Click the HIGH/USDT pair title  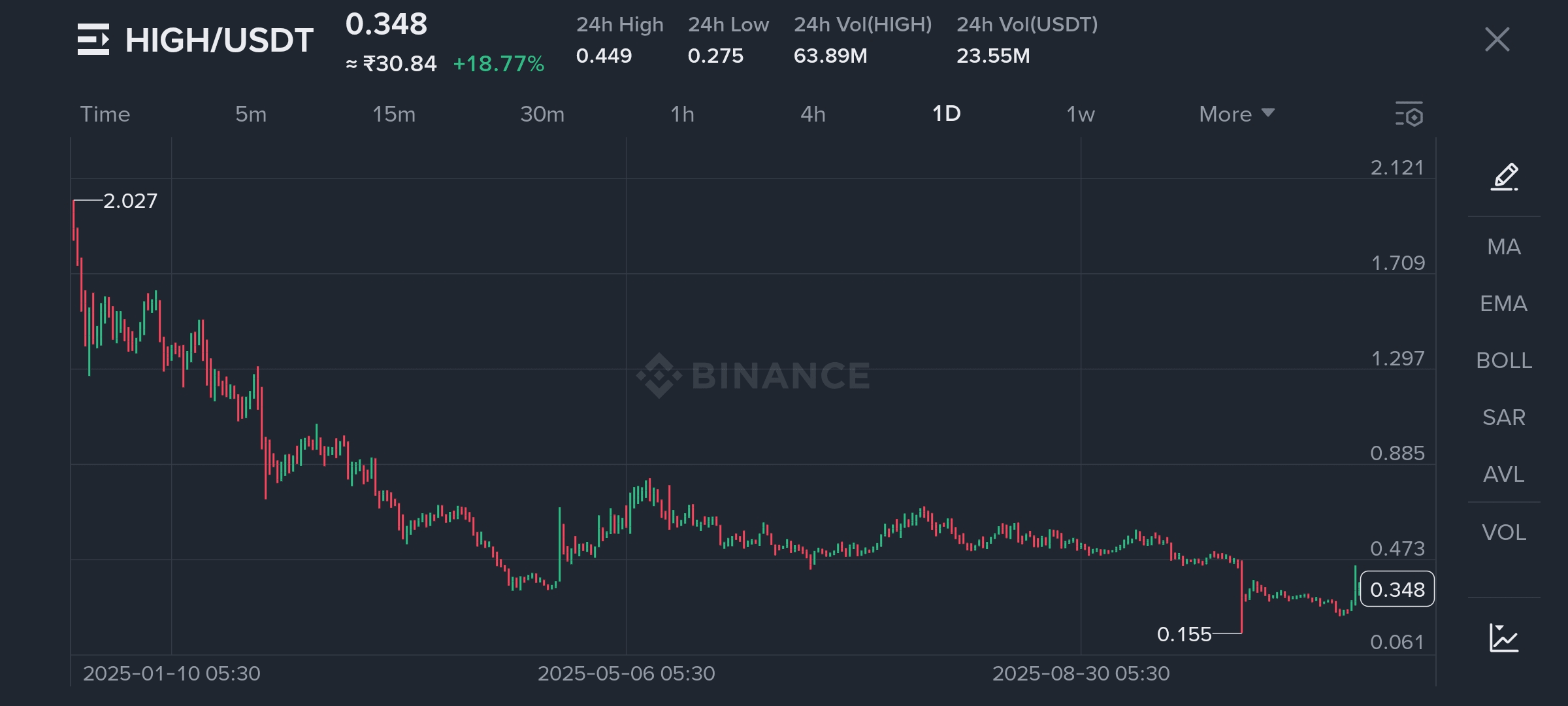pyautogui.click(x=219, y=41)
